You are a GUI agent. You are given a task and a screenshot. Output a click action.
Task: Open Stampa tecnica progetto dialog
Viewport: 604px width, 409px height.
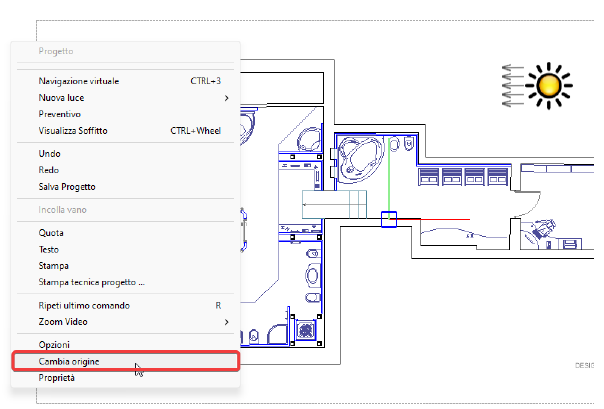click(x=126, y=282)
